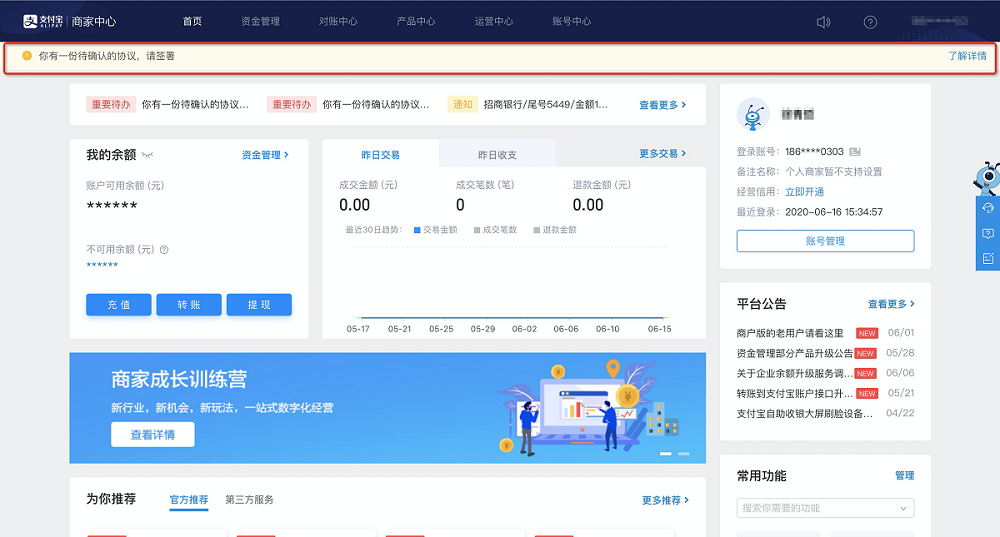Click 了解详情 link in notice bar
1000x537 pixels.
(x=967, y=56)
